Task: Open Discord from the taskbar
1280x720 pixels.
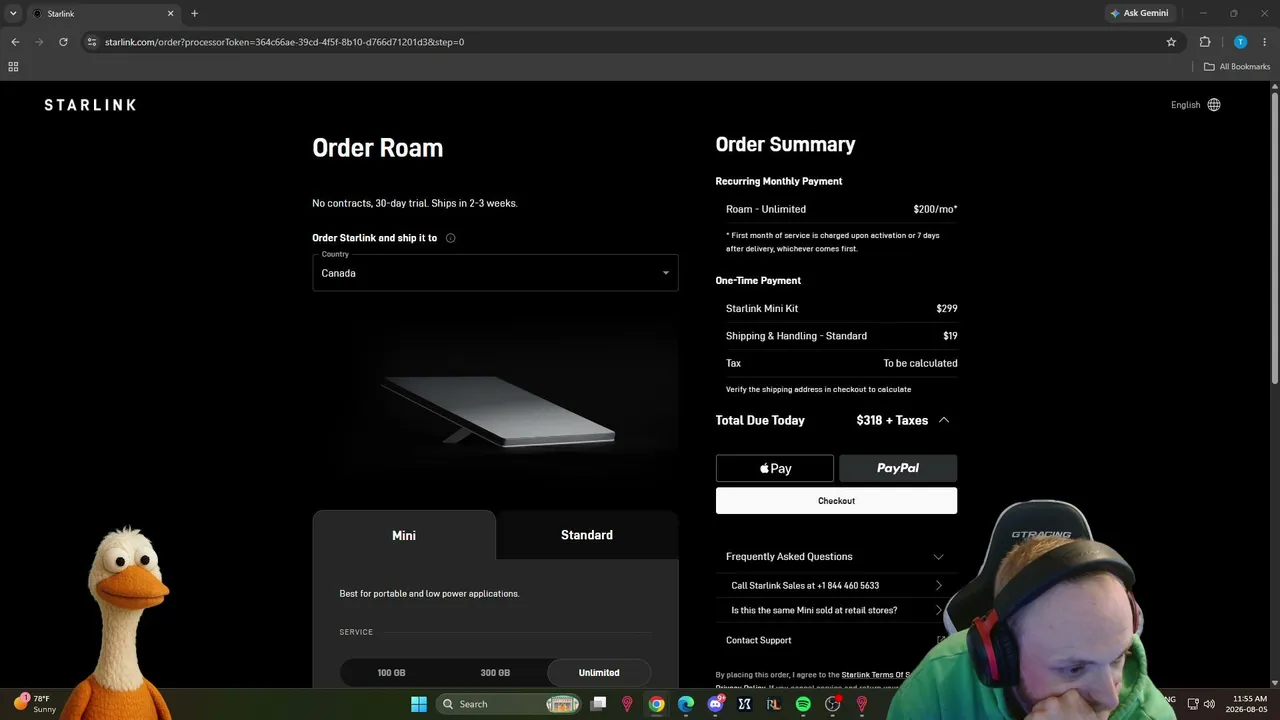Action: point(715,704)
